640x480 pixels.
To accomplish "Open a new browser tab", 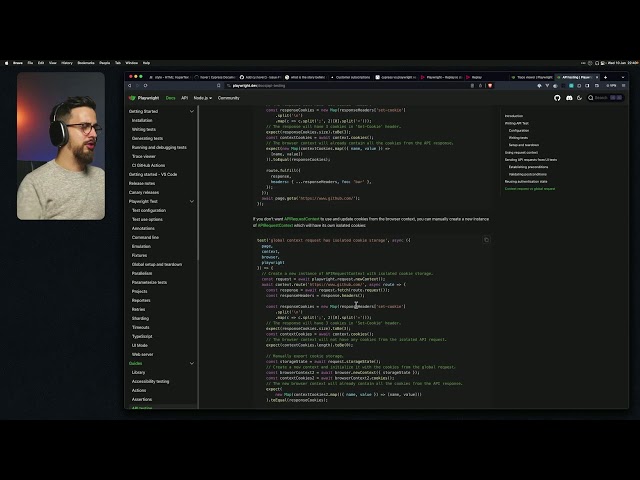I will pos(605,77).
